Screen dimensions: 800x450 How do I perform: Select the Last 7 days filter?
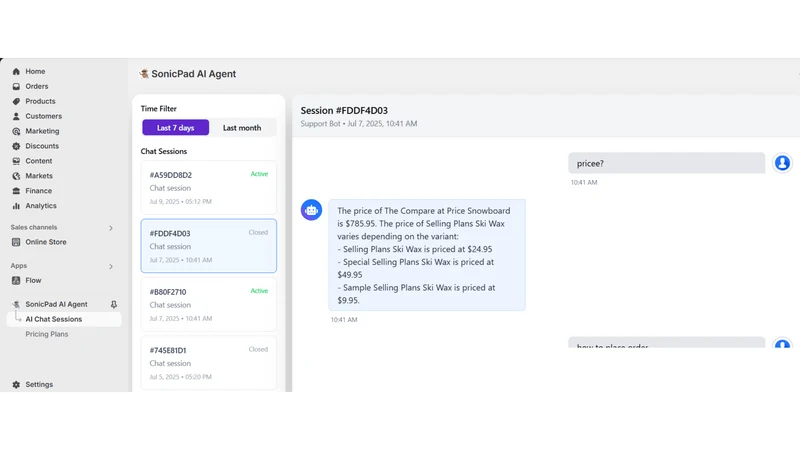176,128
